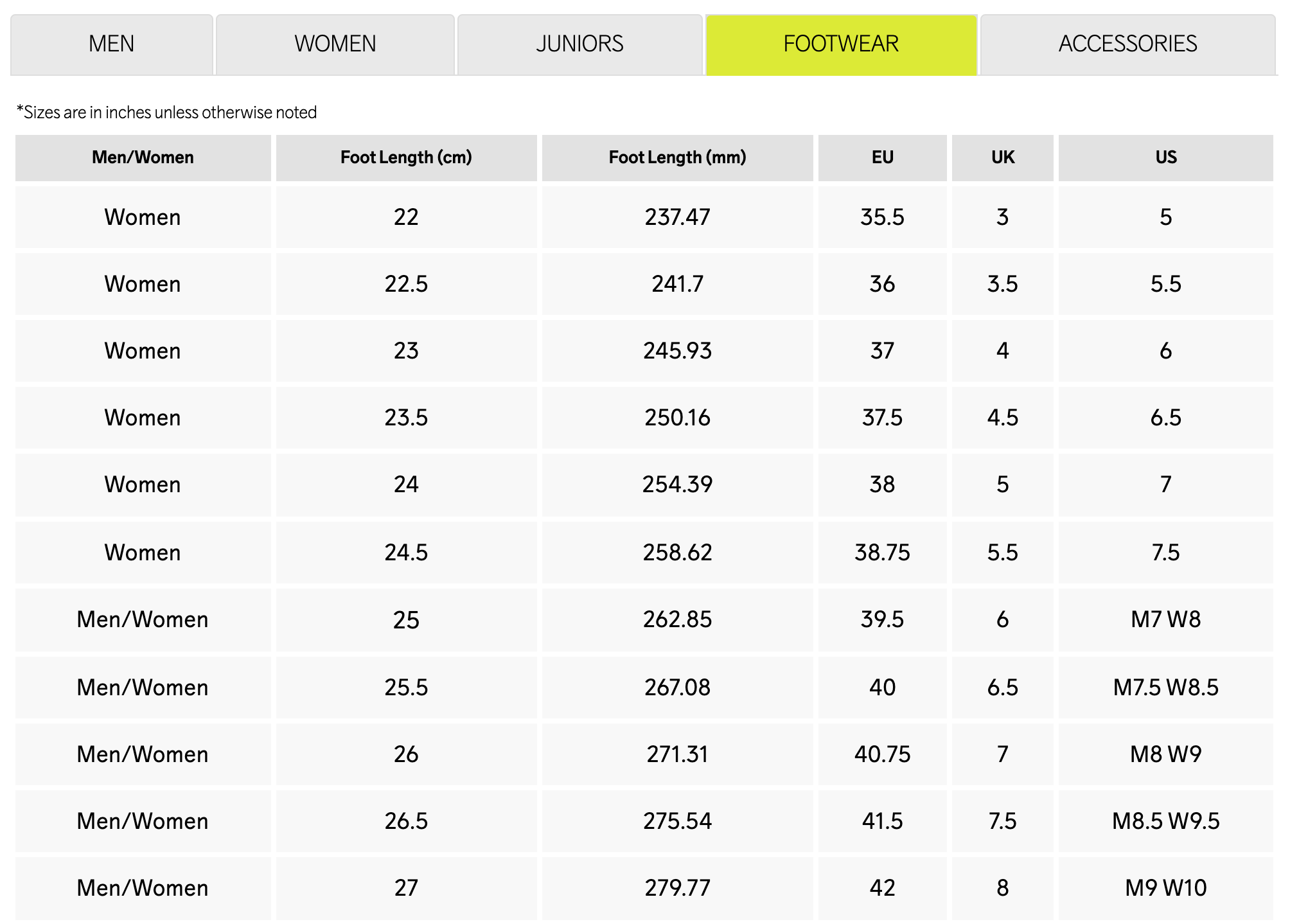Screen dimensions: 1308x924
Task: Click the EU size 40.75 cell
Action: 882,754
